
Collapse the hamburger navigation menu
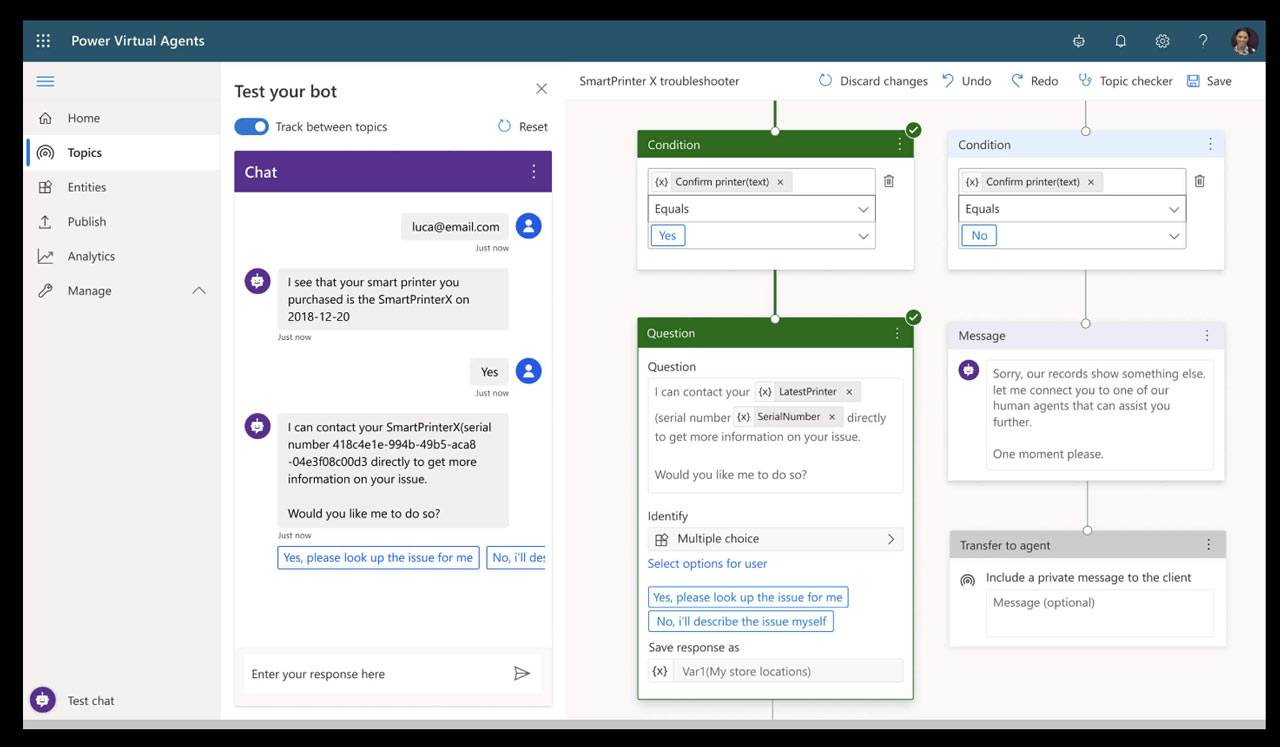coord(45,82)
